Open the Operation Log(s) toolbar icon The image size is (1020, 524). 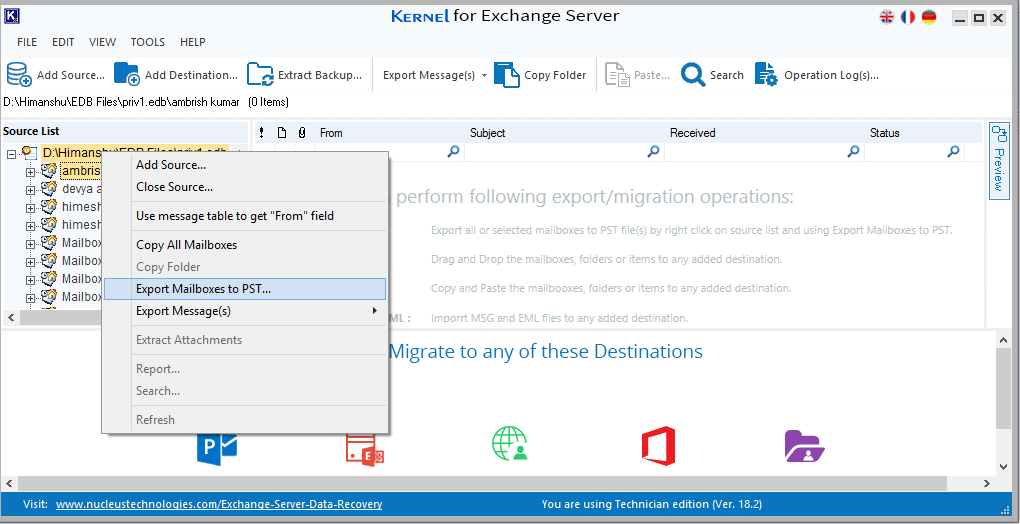[x=766, y=75]
